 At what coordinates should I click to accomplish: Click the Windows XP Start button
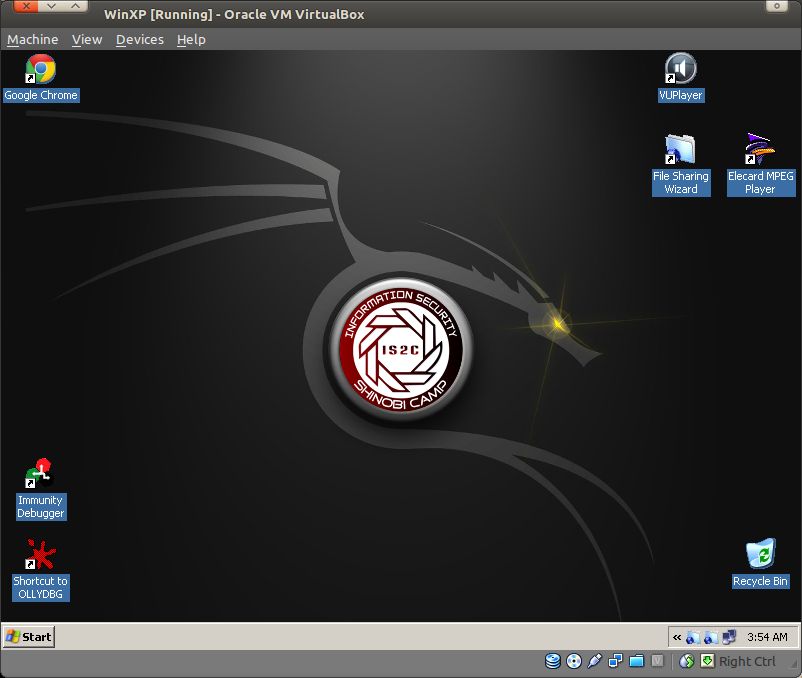pyautogui.click(x=29, y=637)
